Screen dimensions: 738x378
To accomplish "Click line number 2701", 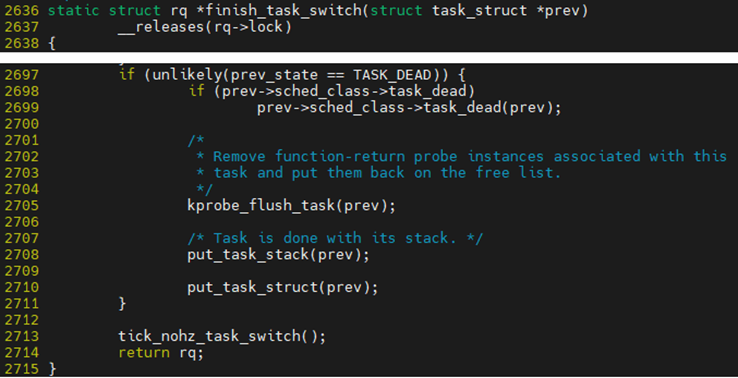I will [22, 140].
